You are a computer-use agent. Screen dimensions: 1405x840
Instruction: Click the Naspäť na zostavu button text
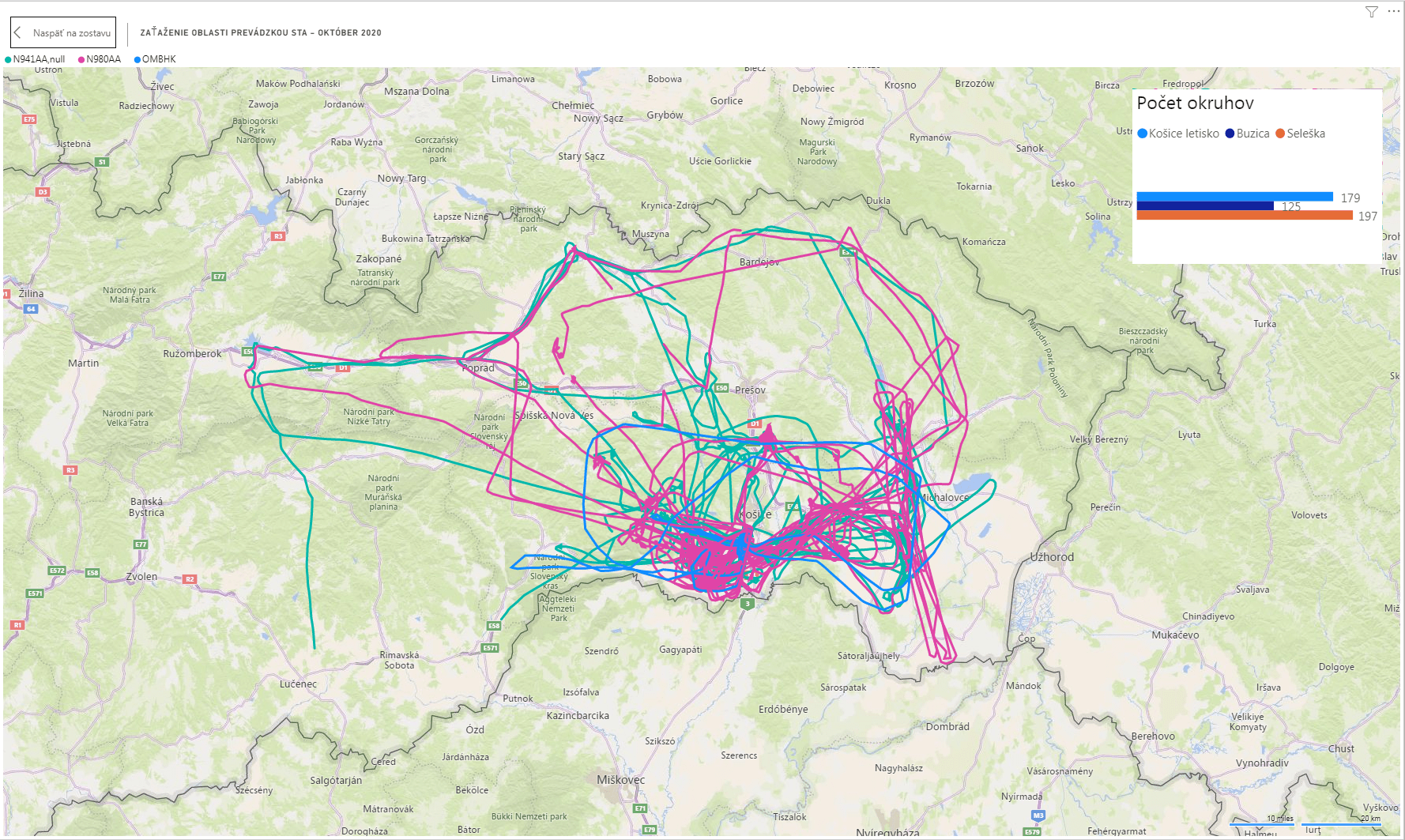(71, 33)
